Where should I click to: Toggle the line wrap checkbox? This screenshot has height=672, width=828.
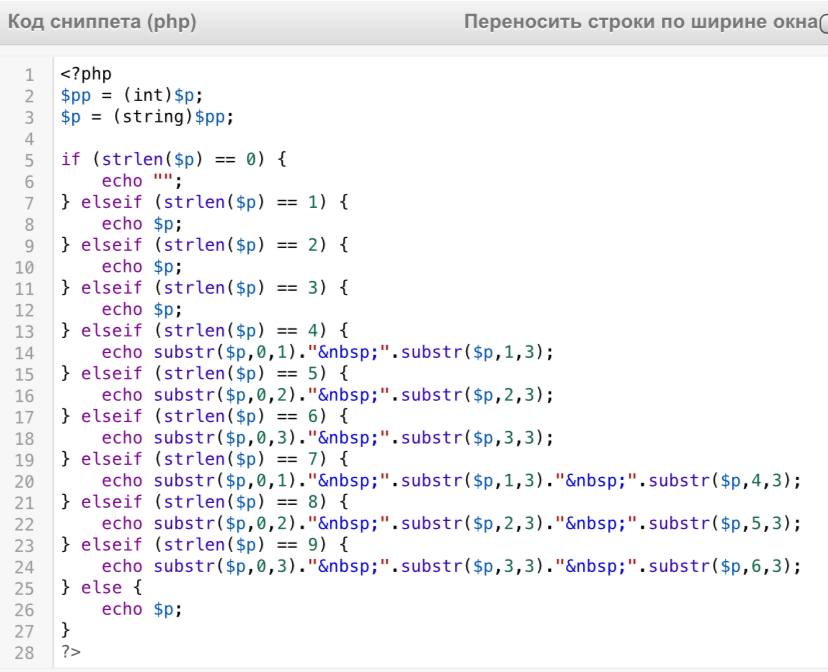click(823, 22)
